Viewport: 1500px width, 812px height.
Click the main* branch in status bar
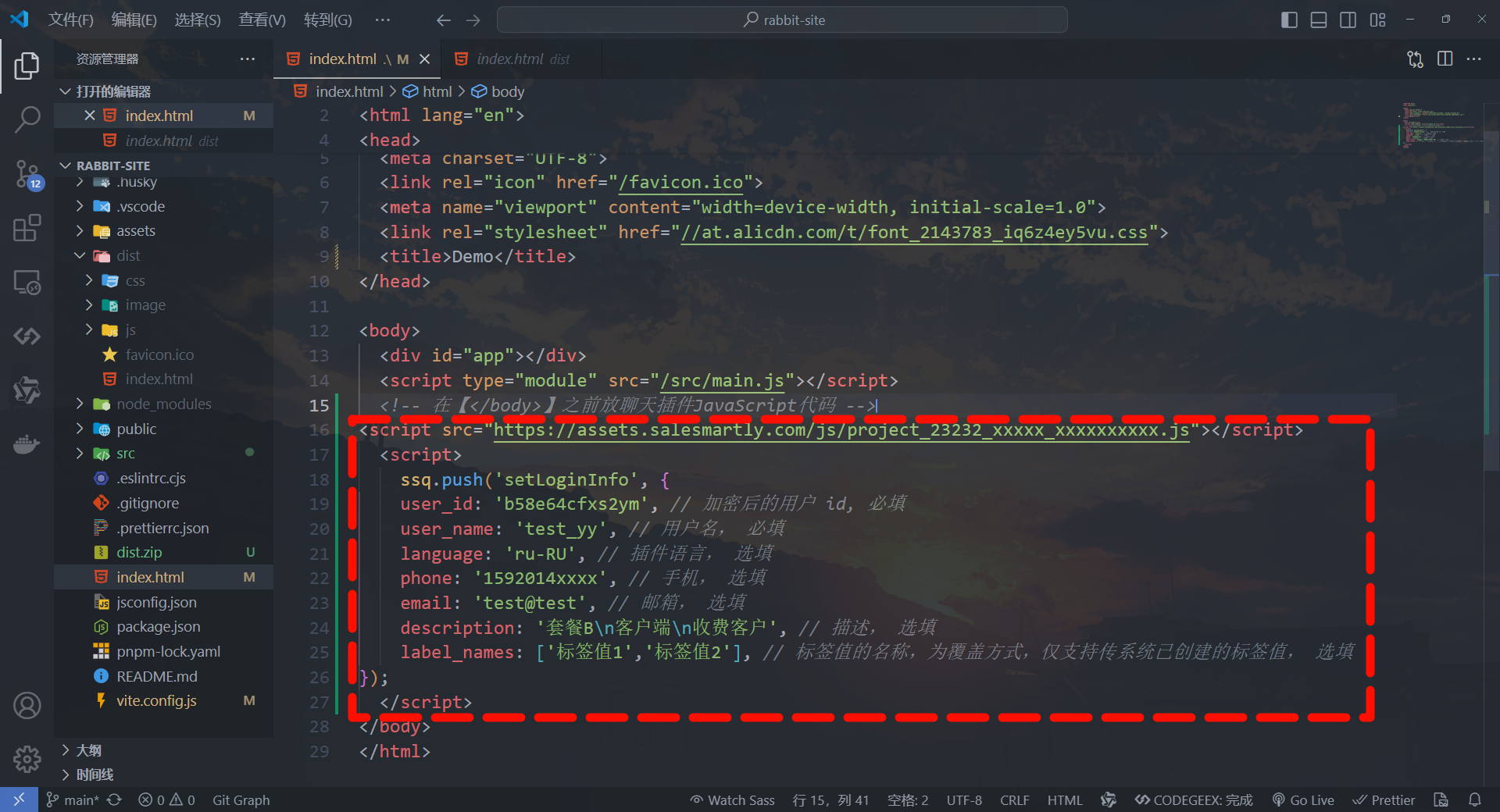73,800
